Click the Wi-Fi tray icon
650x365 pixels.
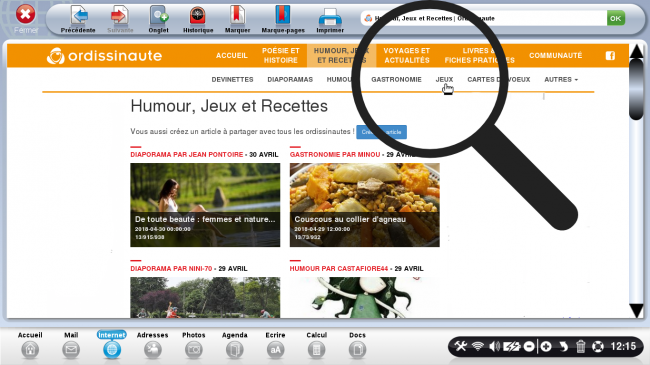click(x=478, y=346)
